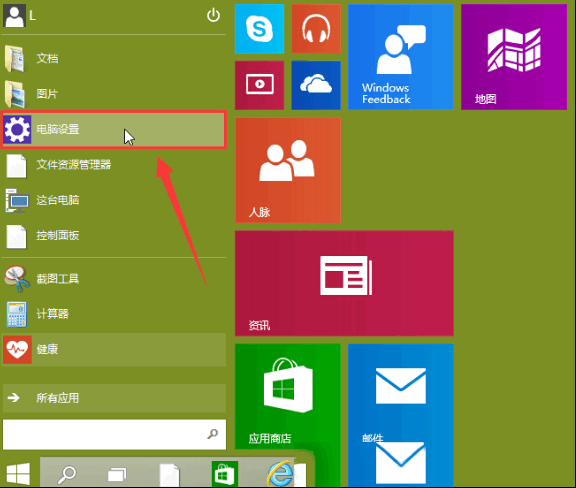Click the user account avatar

pyautogui.click(x=14, y=15)
